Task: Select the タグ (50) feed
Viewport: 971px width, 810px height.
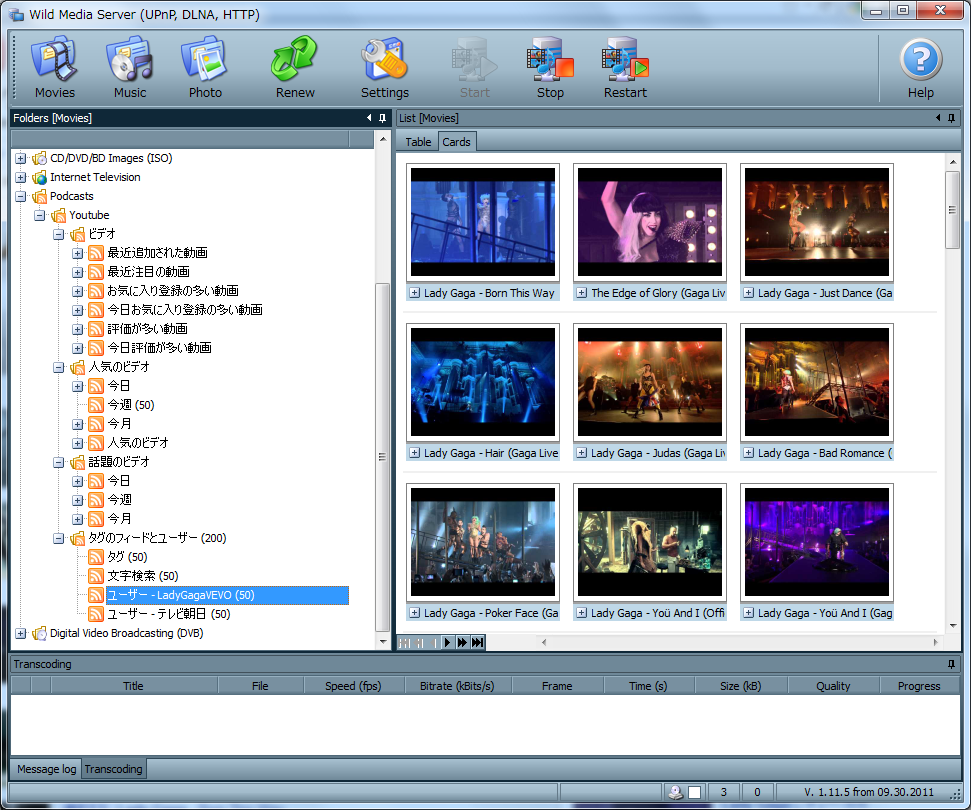Action: point(127,557)
